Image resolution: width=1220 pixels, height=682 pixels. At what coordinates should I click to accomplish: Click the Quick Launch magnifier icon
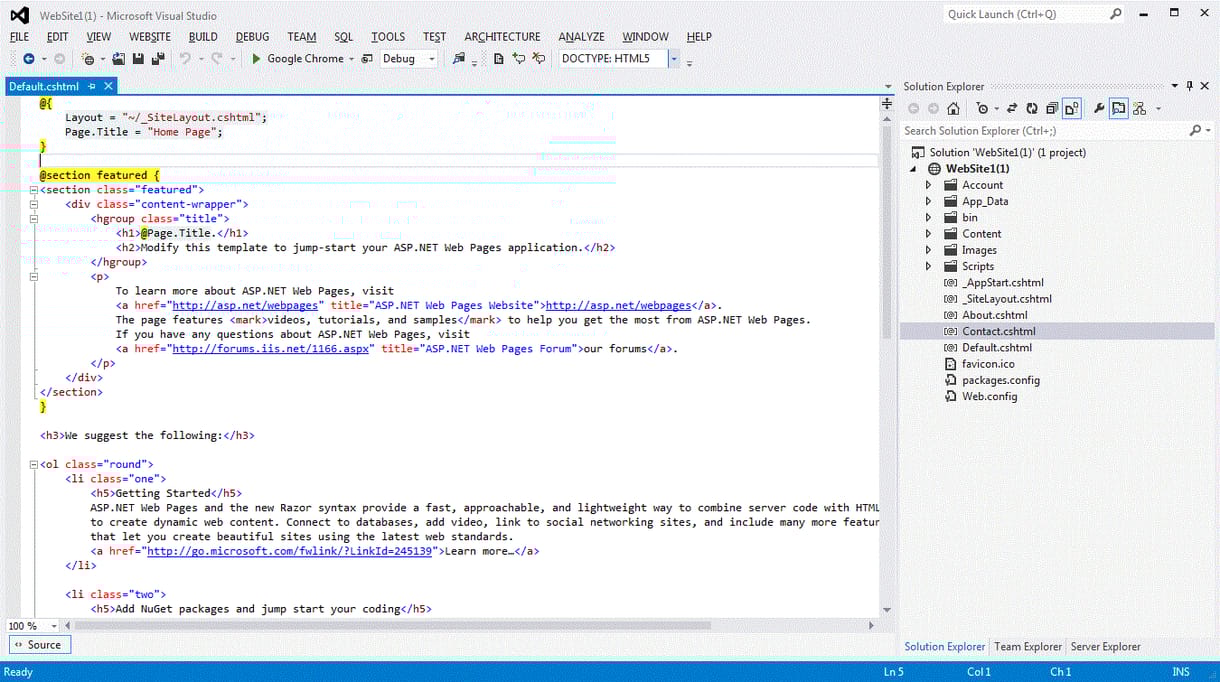(x=1116, y=14)
